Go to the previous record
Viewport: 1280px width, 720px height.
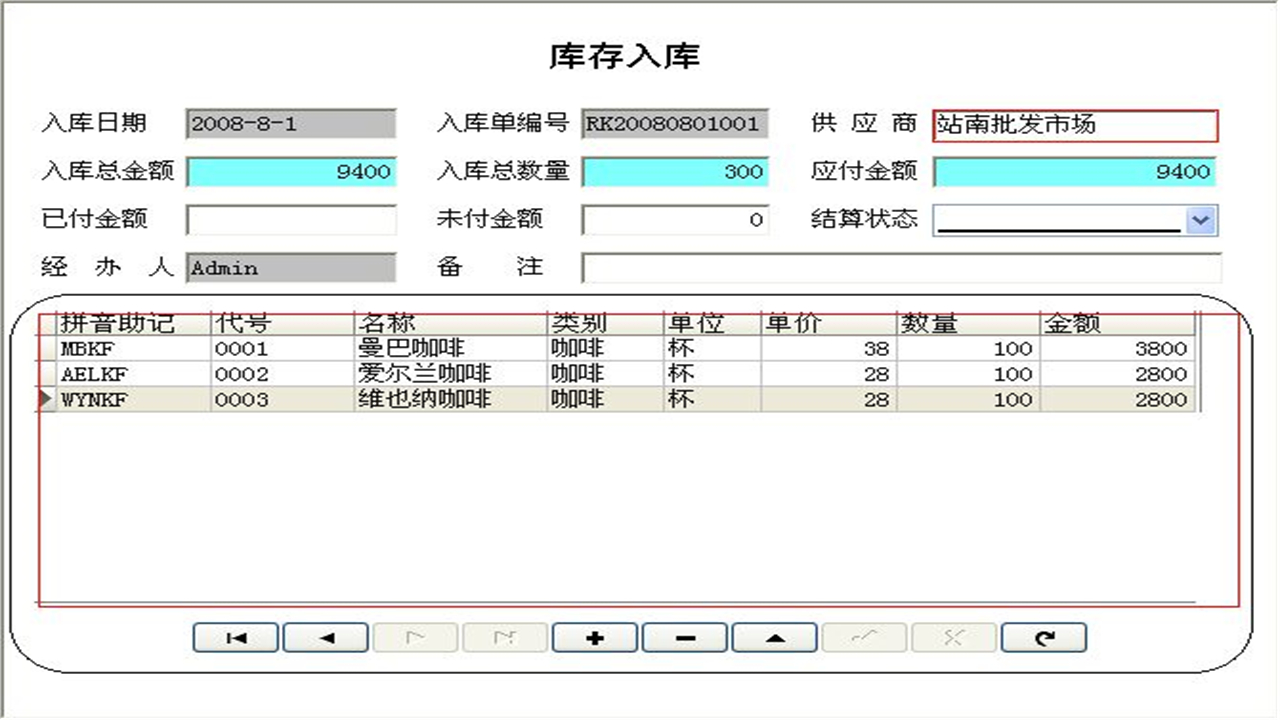(325, 637)
